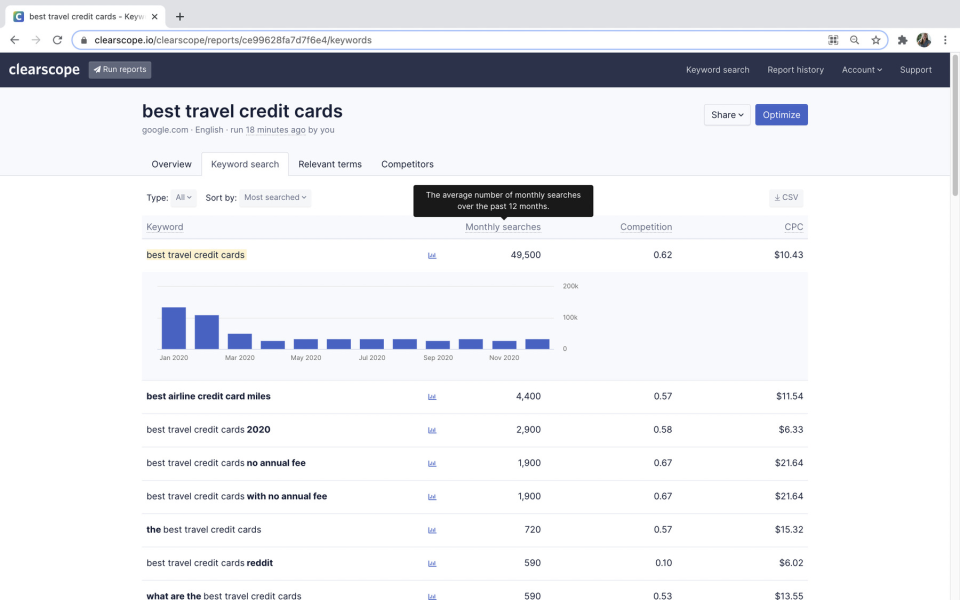960x600 pixels.
Task: Click the browser back arrow
Action: click(14, 40)
